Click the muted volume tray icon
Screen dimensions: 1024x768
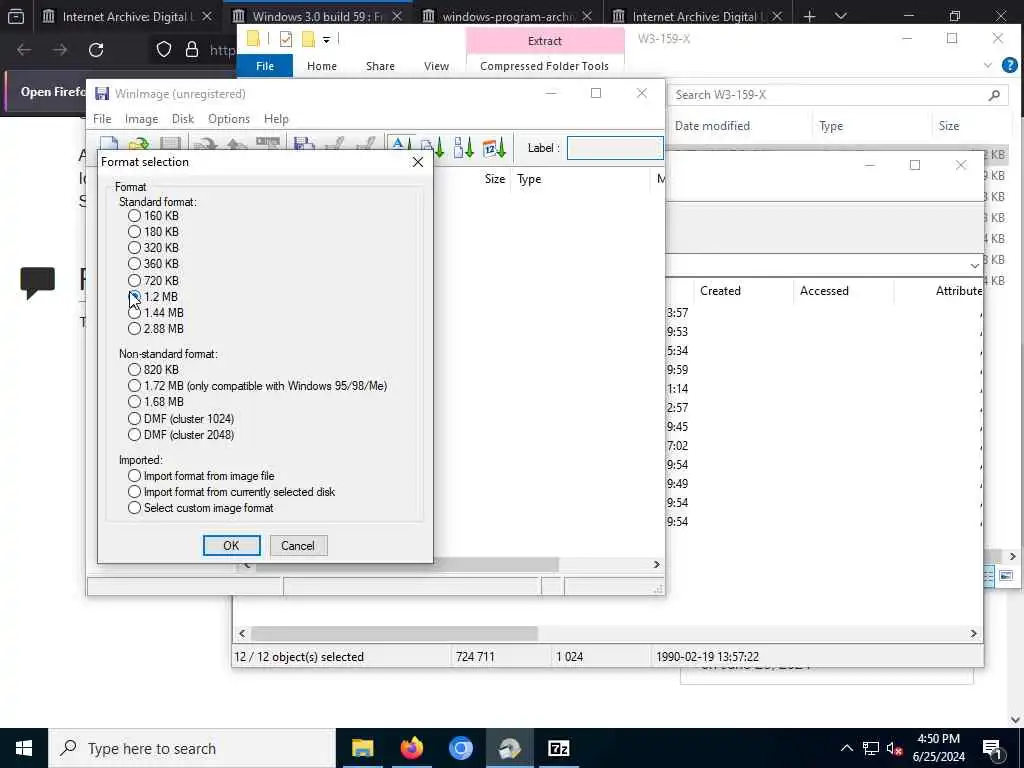click(x=894, y=748)
